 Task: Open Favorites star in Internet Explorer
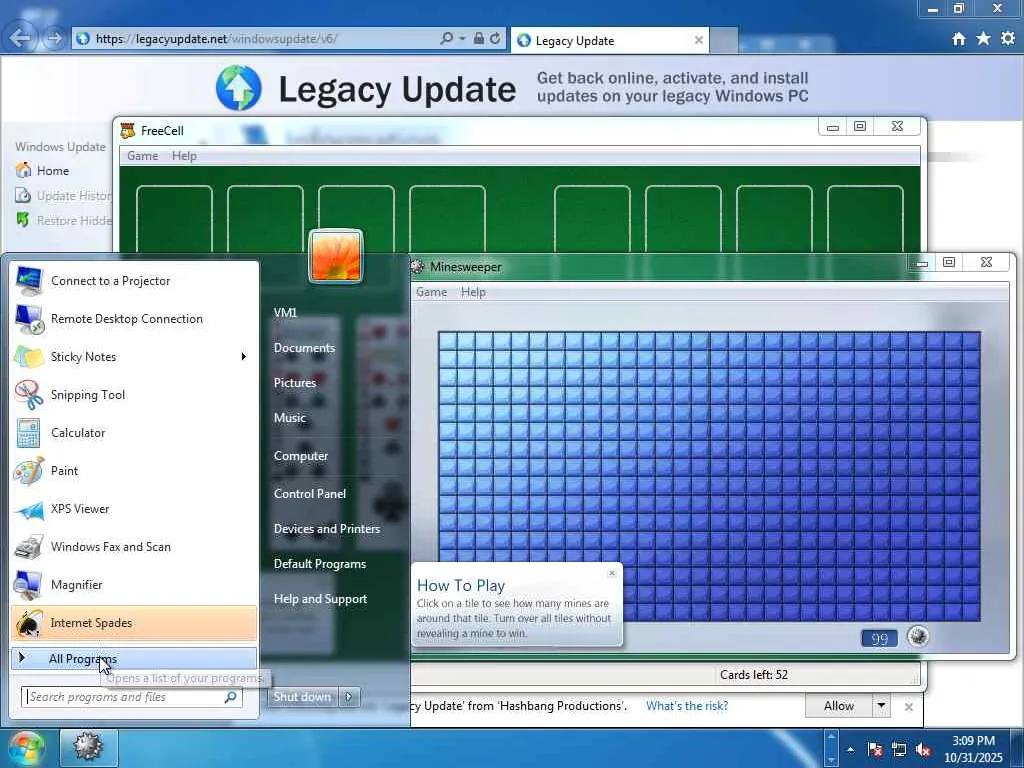pyautogui.click(x=984, y=39)
